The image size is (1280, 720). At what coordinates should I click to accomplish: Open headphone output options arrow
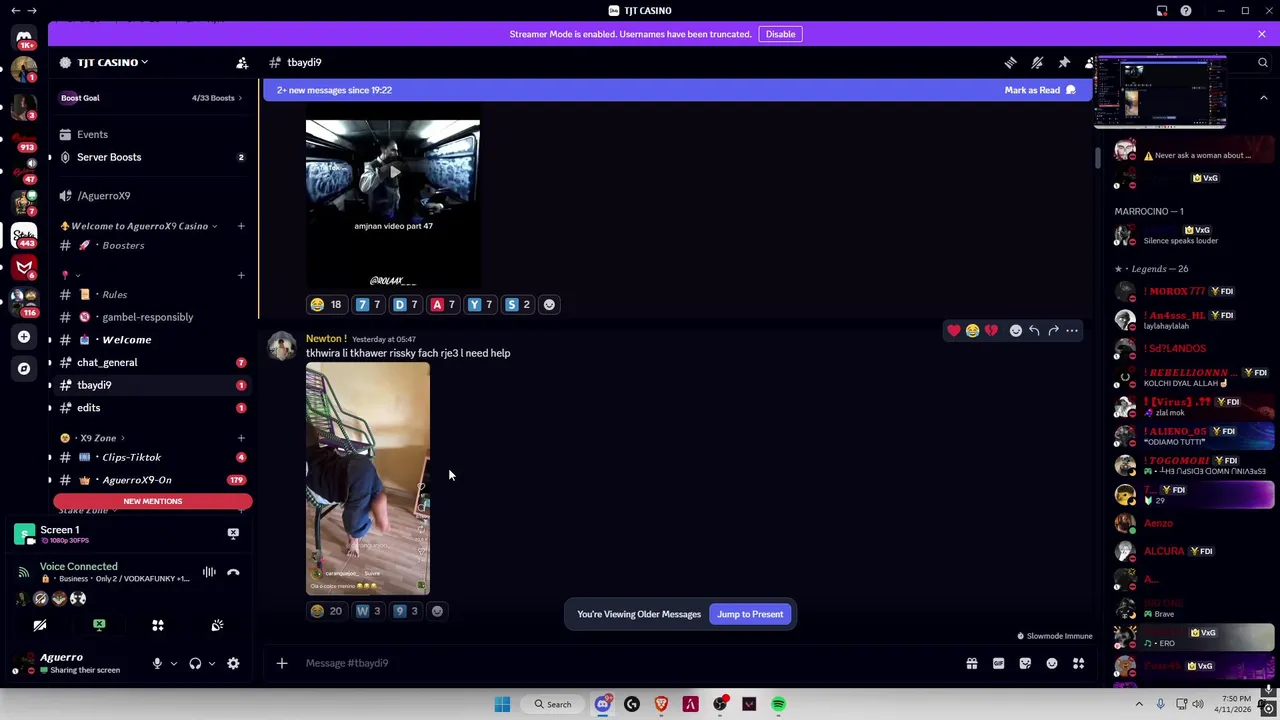(x=211, y=663)
